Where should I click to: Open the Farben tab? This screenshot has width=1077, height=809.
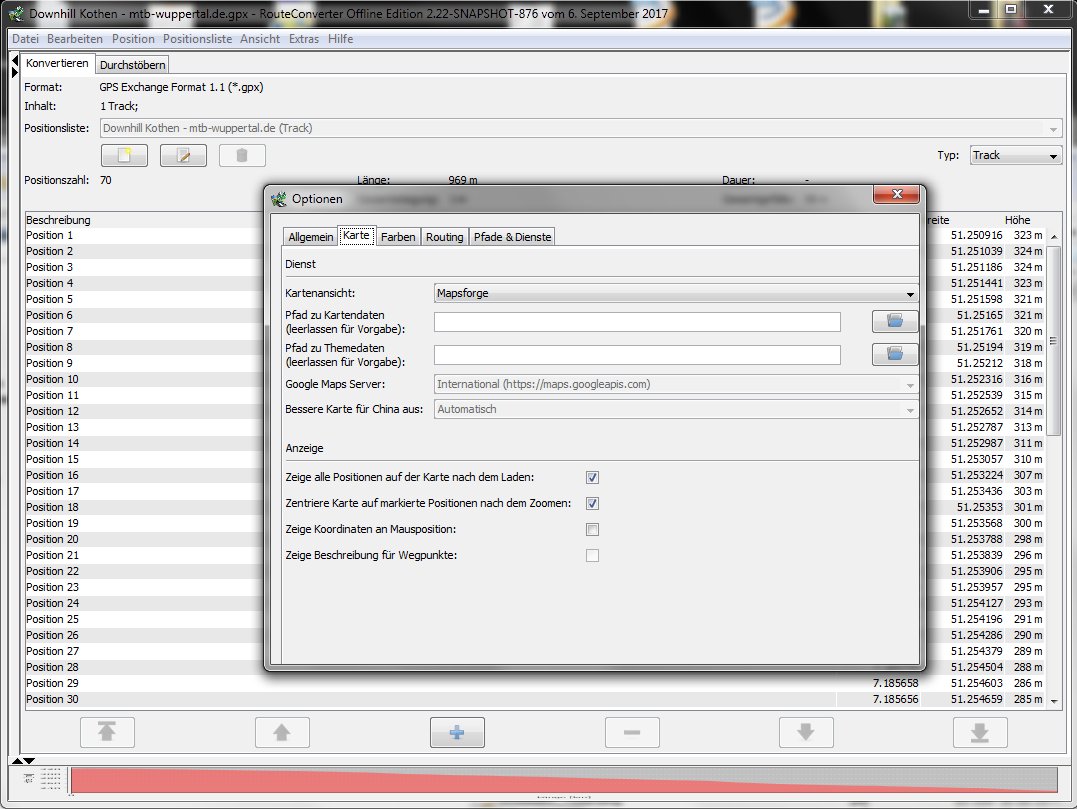click(x=397, y=237)
